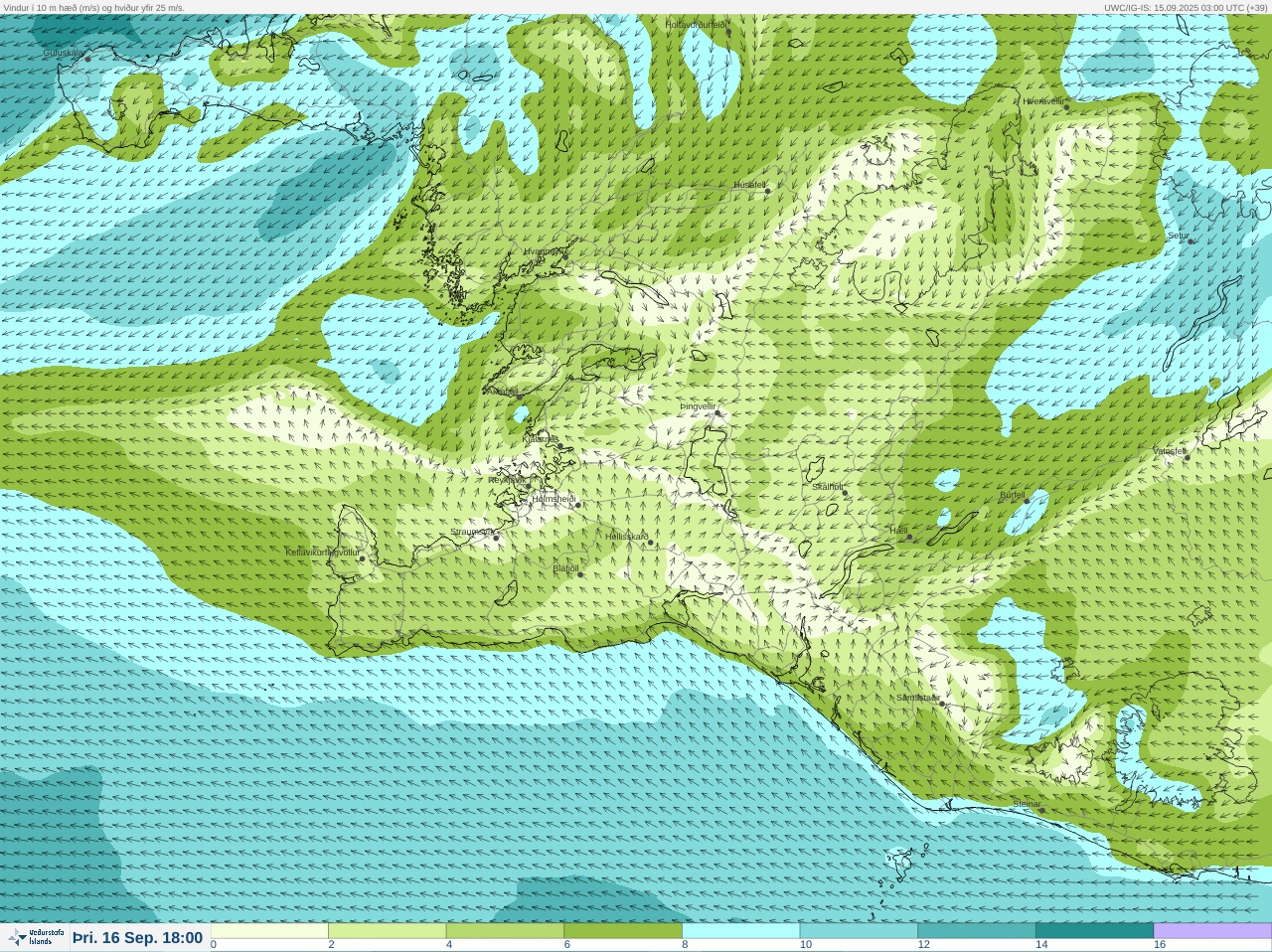Click the Búrfell station label
1272x952 pixels.
point(1012,495)
